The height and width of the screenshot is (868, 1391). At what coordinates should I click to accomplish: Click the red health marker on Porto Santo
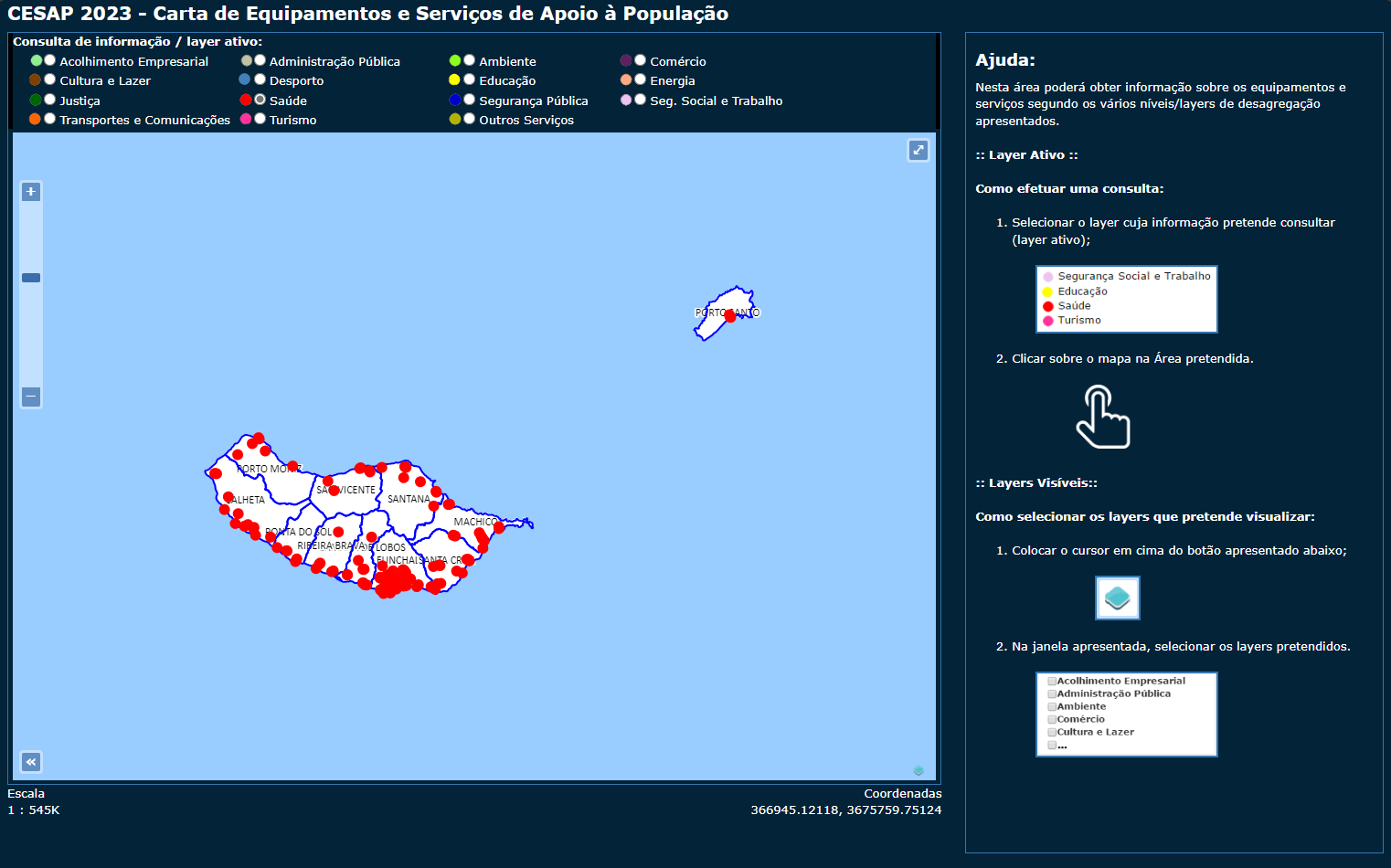[730, 316]
